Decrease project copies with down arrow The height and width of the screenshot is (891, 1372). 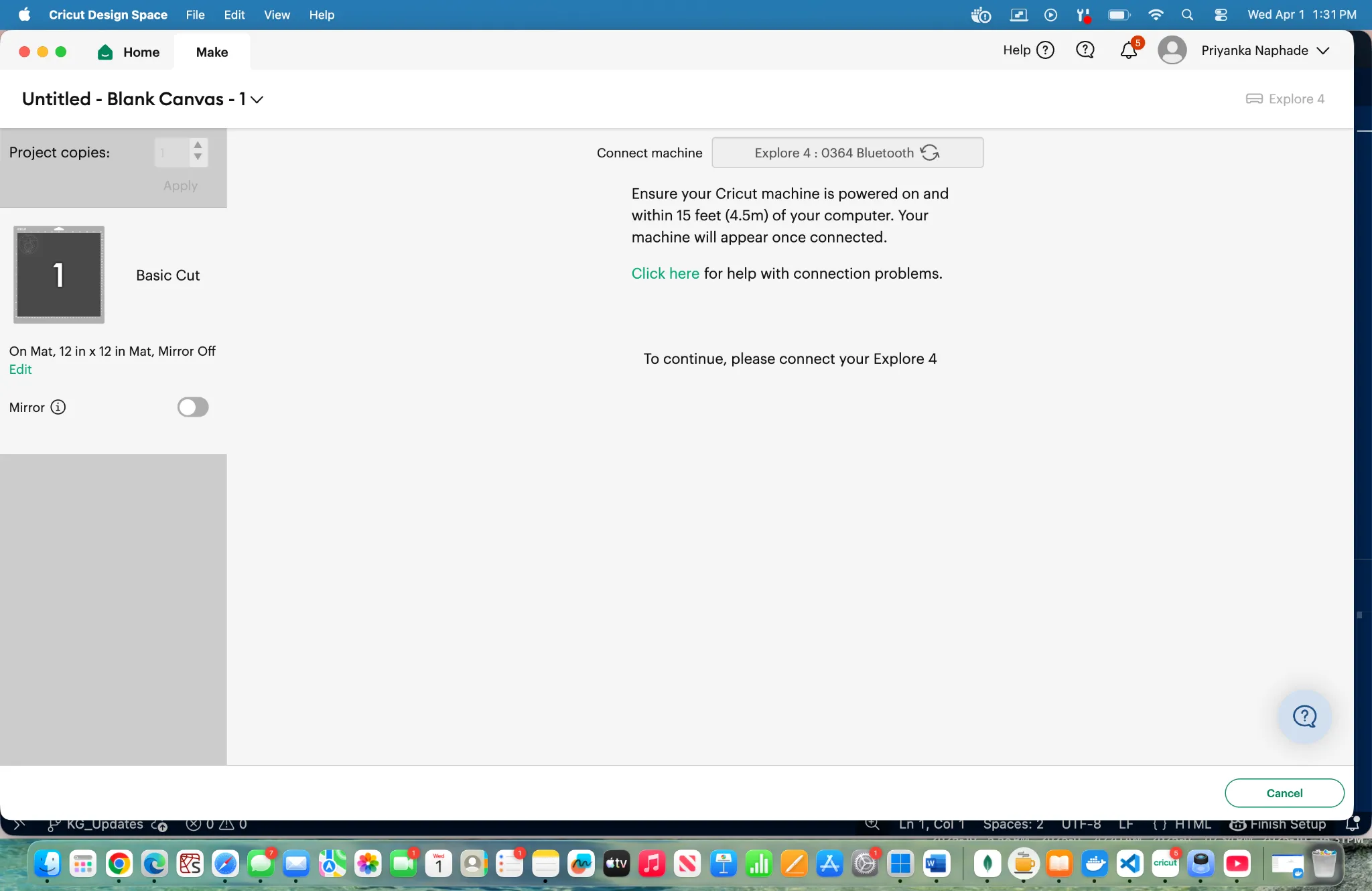point(198,157)
